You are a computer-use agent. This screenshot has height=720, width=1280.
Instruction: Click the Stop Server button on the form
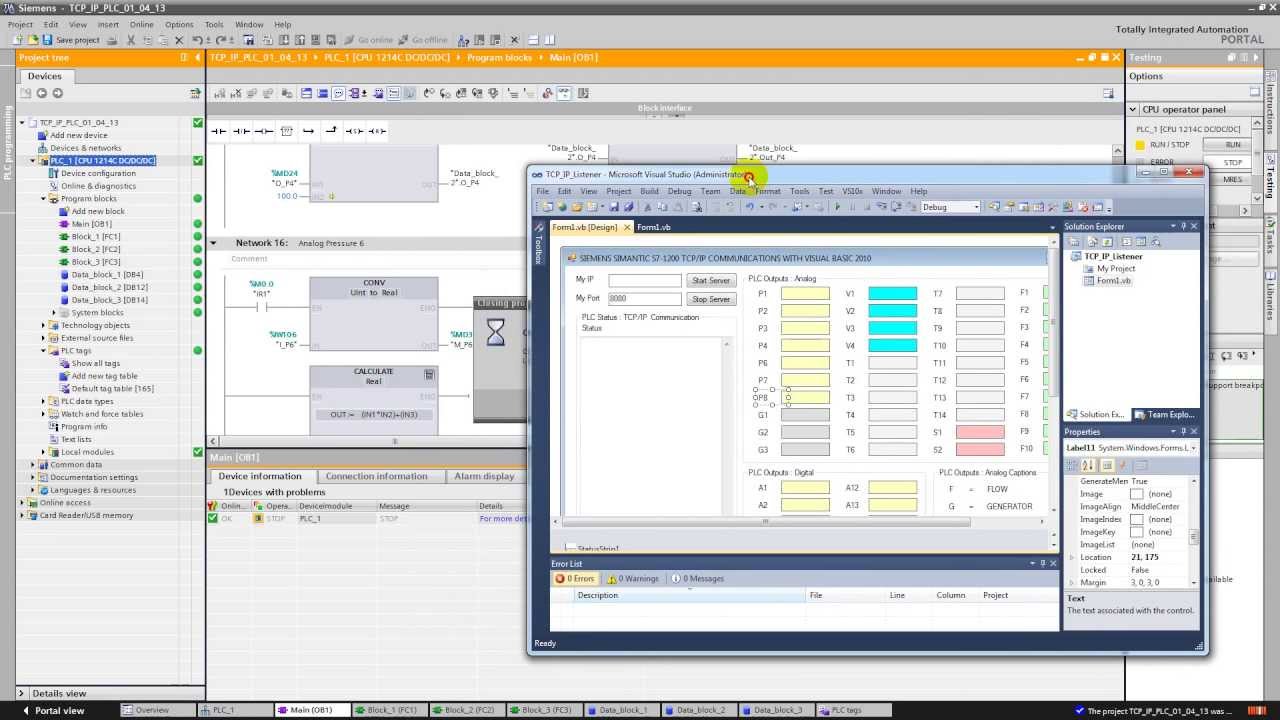pyautogui.click(x=711, y=299)
